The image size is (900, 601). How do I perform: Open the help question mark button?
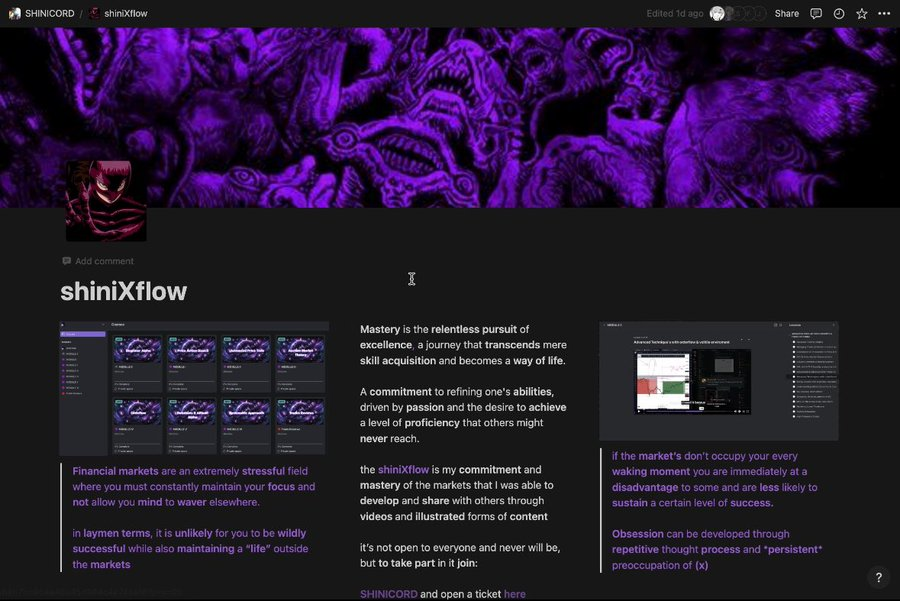tap(878, 577)
